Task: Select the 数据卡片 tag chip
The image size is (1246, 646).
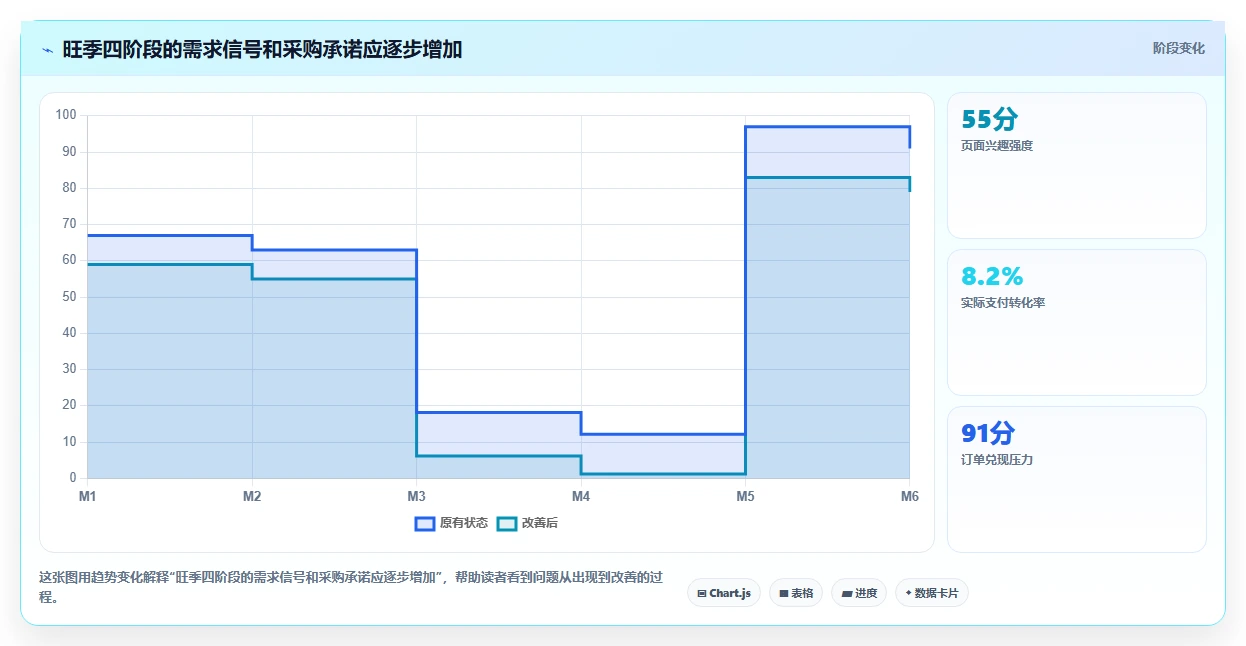Action: pyautogui.click(x=932, y=593)
